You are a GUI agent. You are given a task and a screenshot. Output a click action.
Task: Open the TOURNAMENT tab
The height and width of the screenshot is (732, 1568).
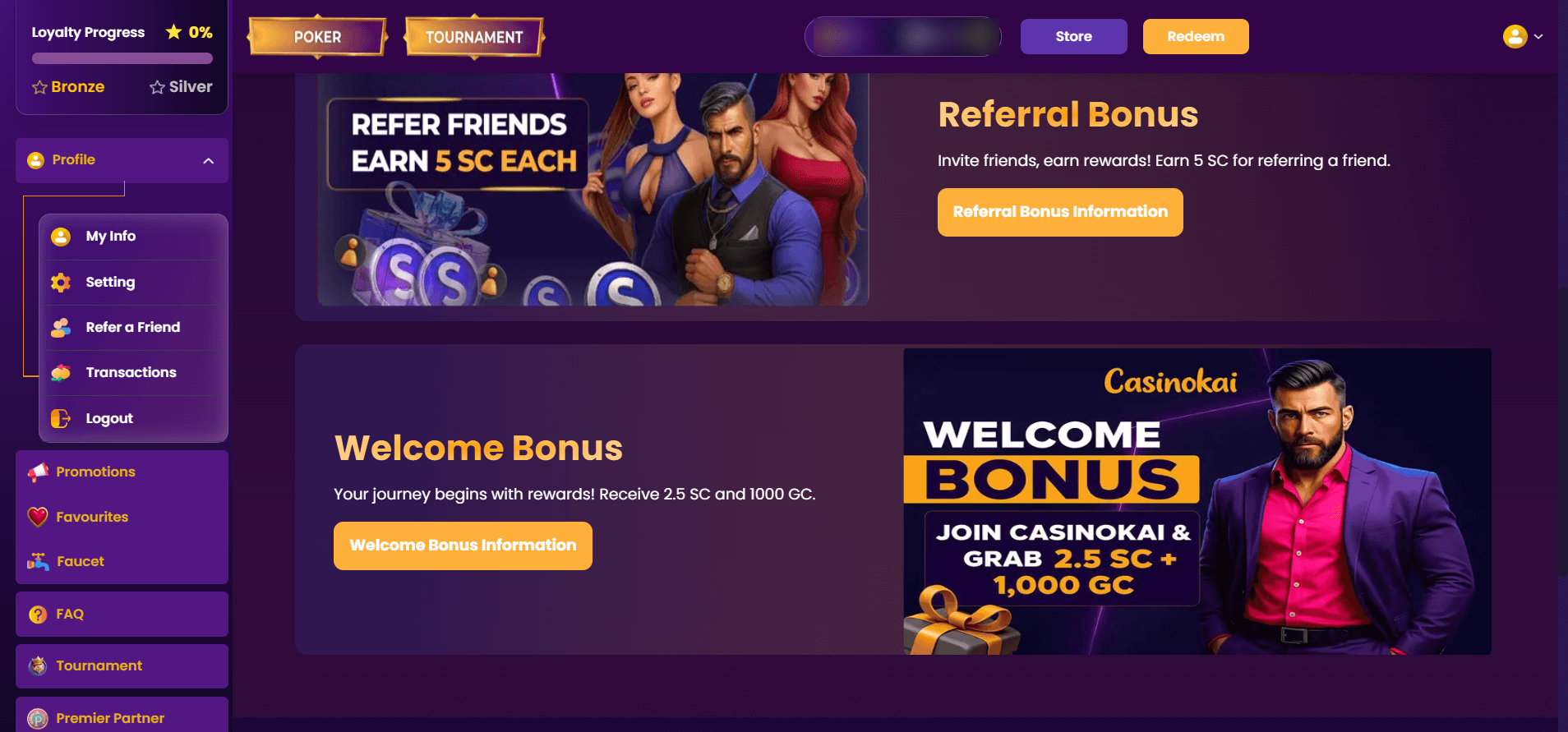(474, 37)
